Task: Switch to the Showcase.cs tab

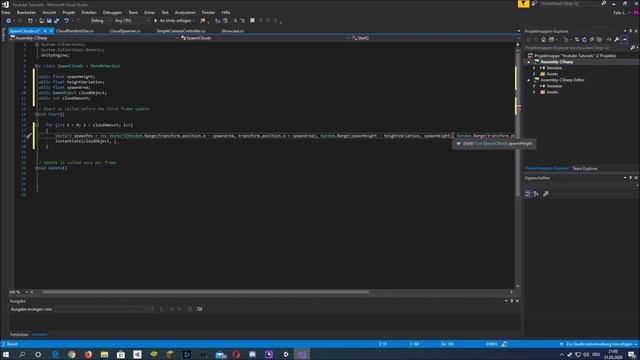Action: pyautogui.click(x=233, y=31)
